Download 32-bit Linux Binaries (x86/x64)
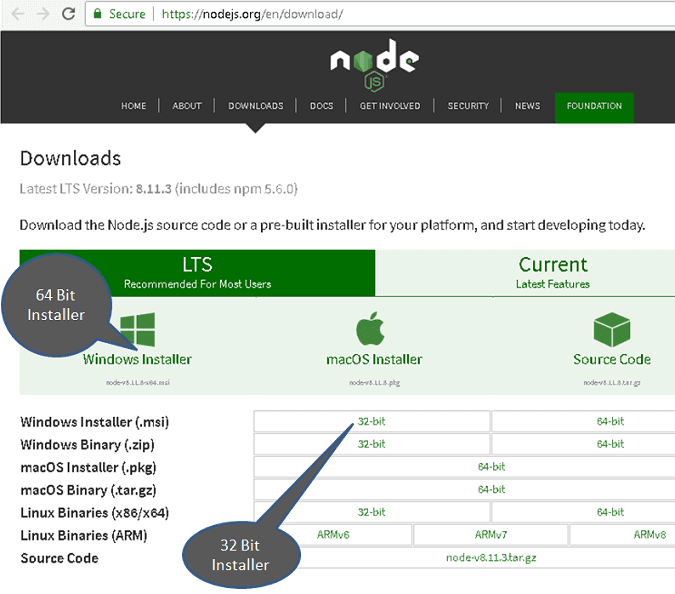 [x=372, y=512]
